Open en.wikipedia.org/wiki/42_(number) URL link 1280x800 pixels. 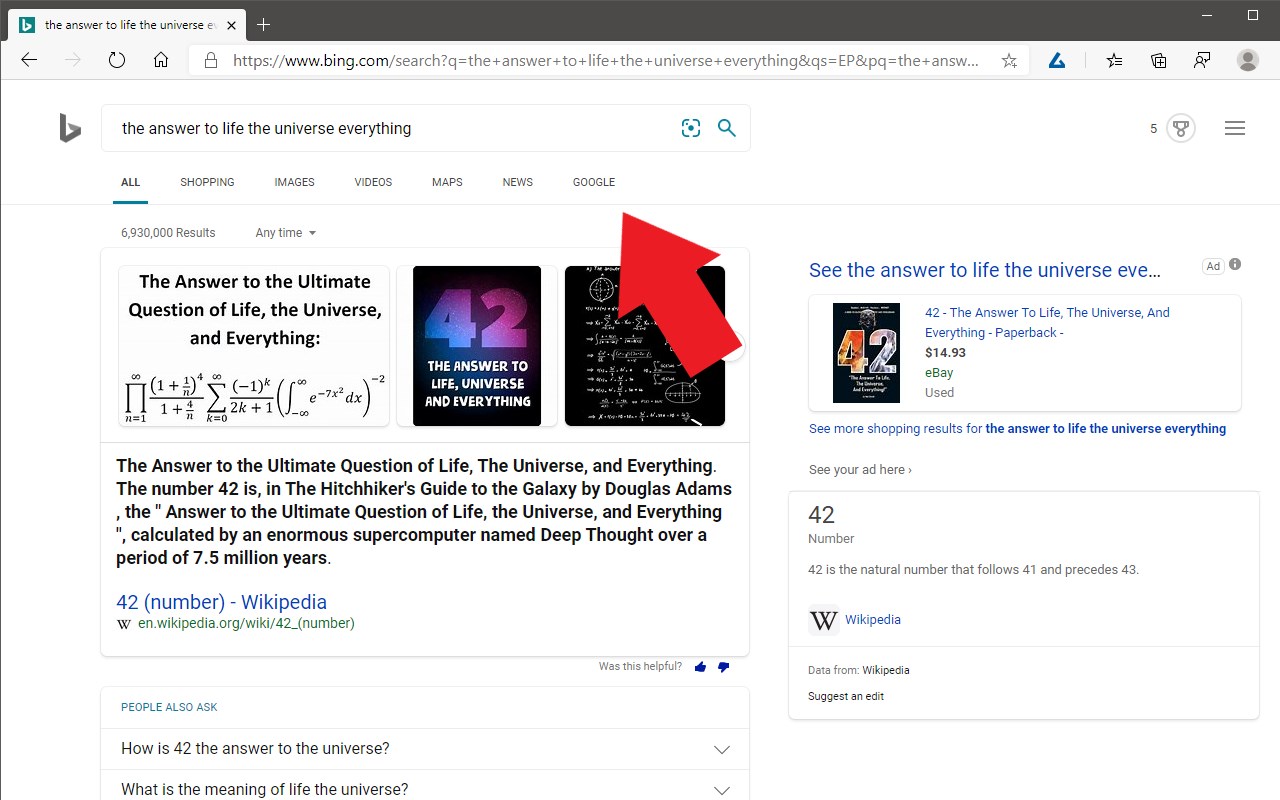[246, 623]
